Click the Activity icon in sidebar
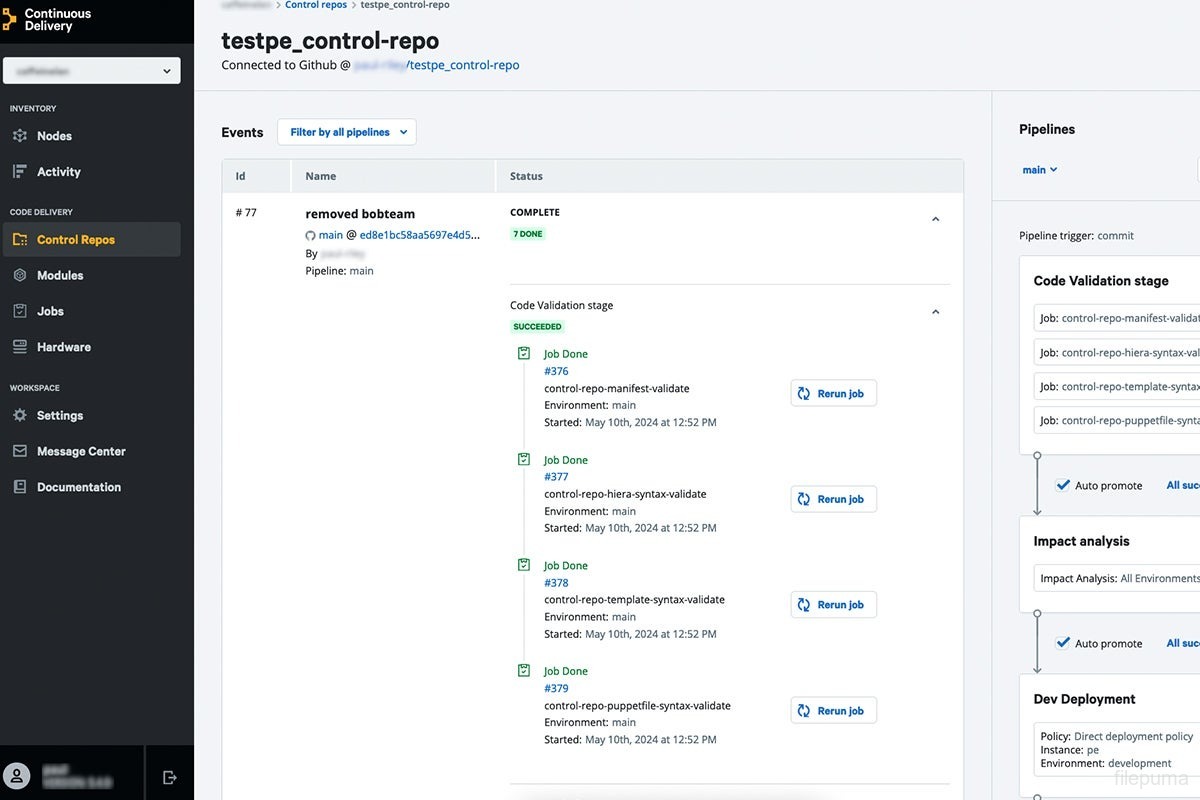Viewport: 1200px width, 800px height. [20, 172]
